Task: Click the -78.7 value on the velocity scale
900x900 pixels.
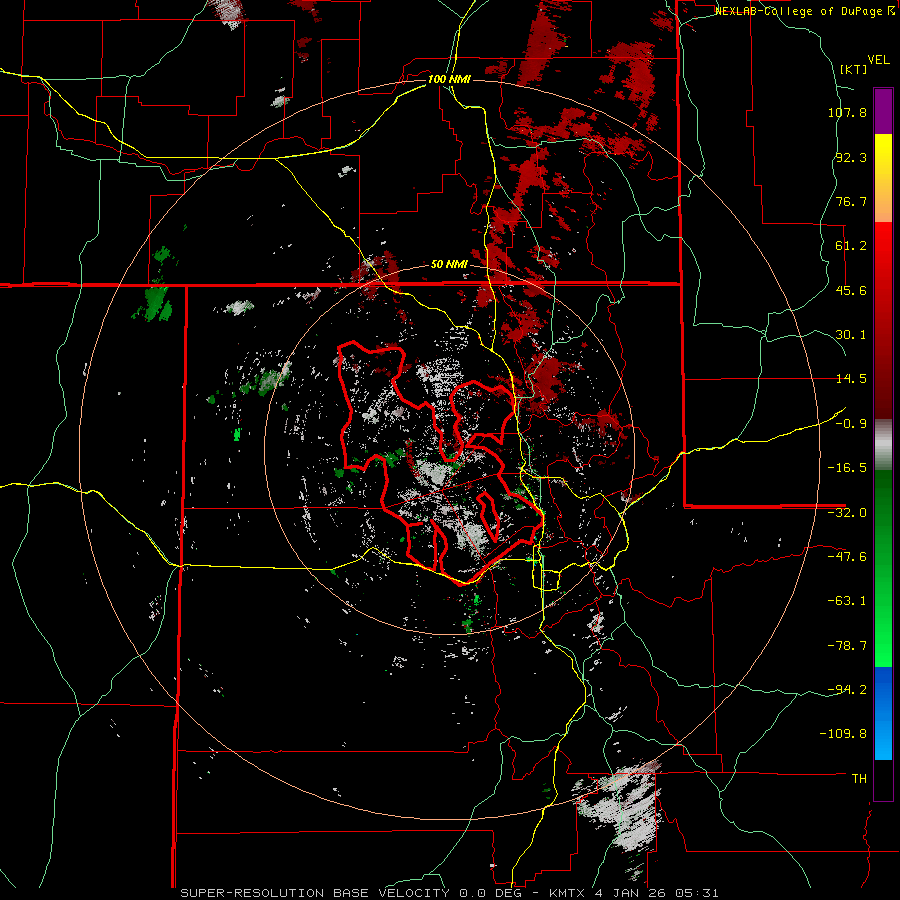Action: coord(847,646)
